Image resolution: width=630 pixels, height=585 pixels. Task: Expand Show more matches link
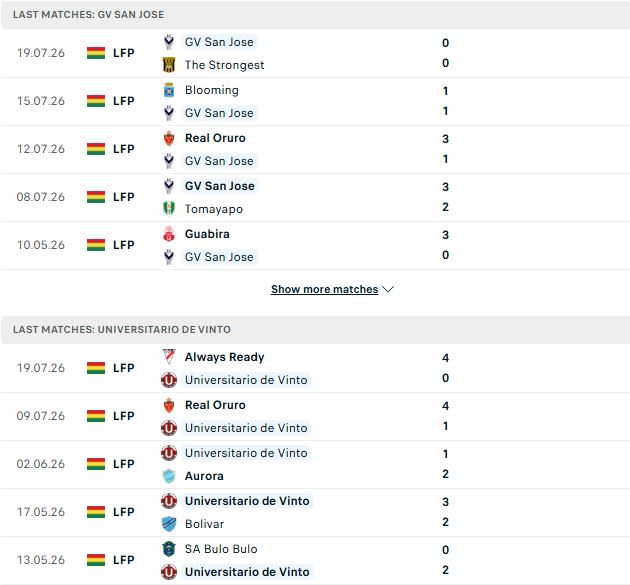(324, 289)
